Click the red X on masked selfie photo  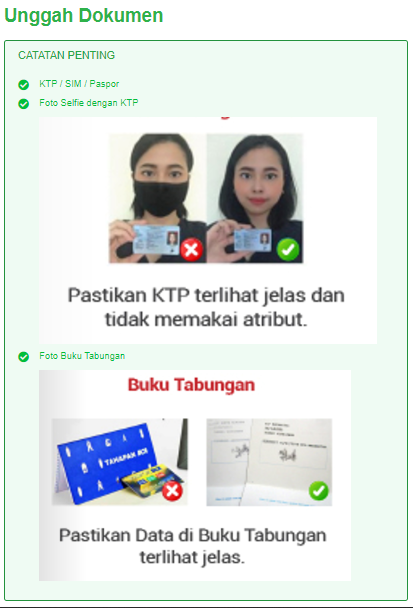coord(191,249)
